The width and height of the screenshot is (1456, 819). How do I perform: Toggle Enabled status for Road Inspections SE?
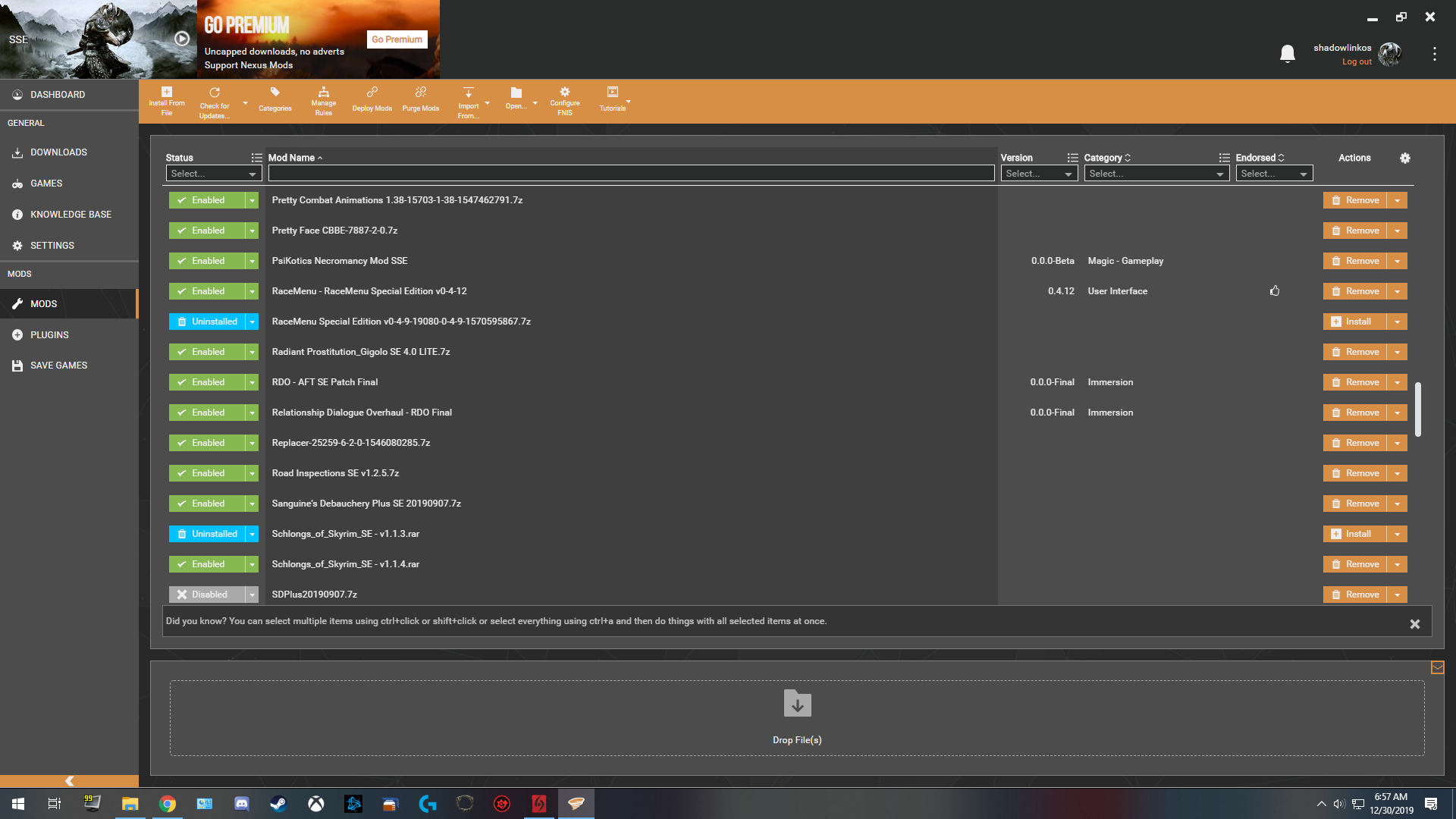pyautogui.click(x=207, y=473)
